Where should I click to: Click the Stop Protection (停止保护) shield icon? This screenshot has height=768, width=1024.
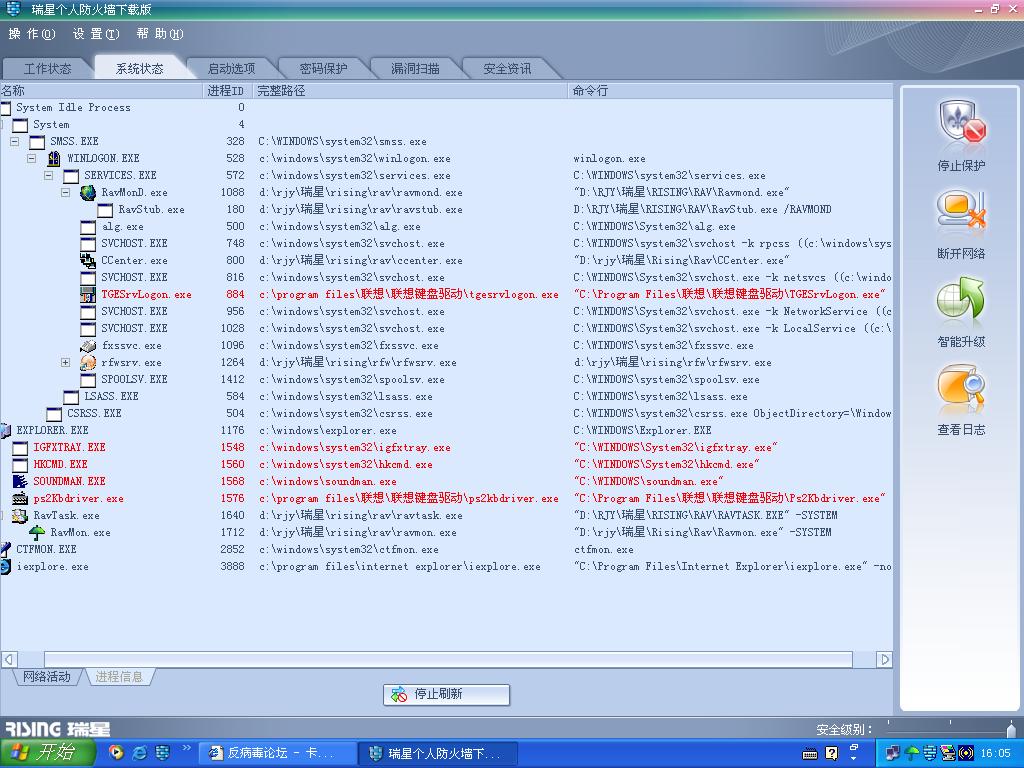pyautogui.click(x=961, y=123)
